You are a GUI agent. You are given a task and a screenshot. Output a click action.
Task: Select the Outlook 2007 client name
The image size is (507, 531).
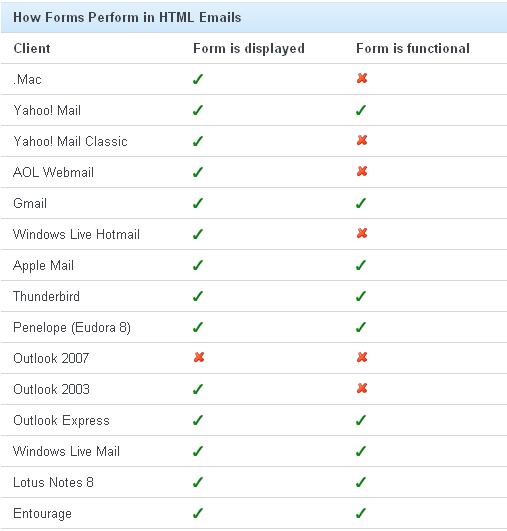[x=51, y=358]
